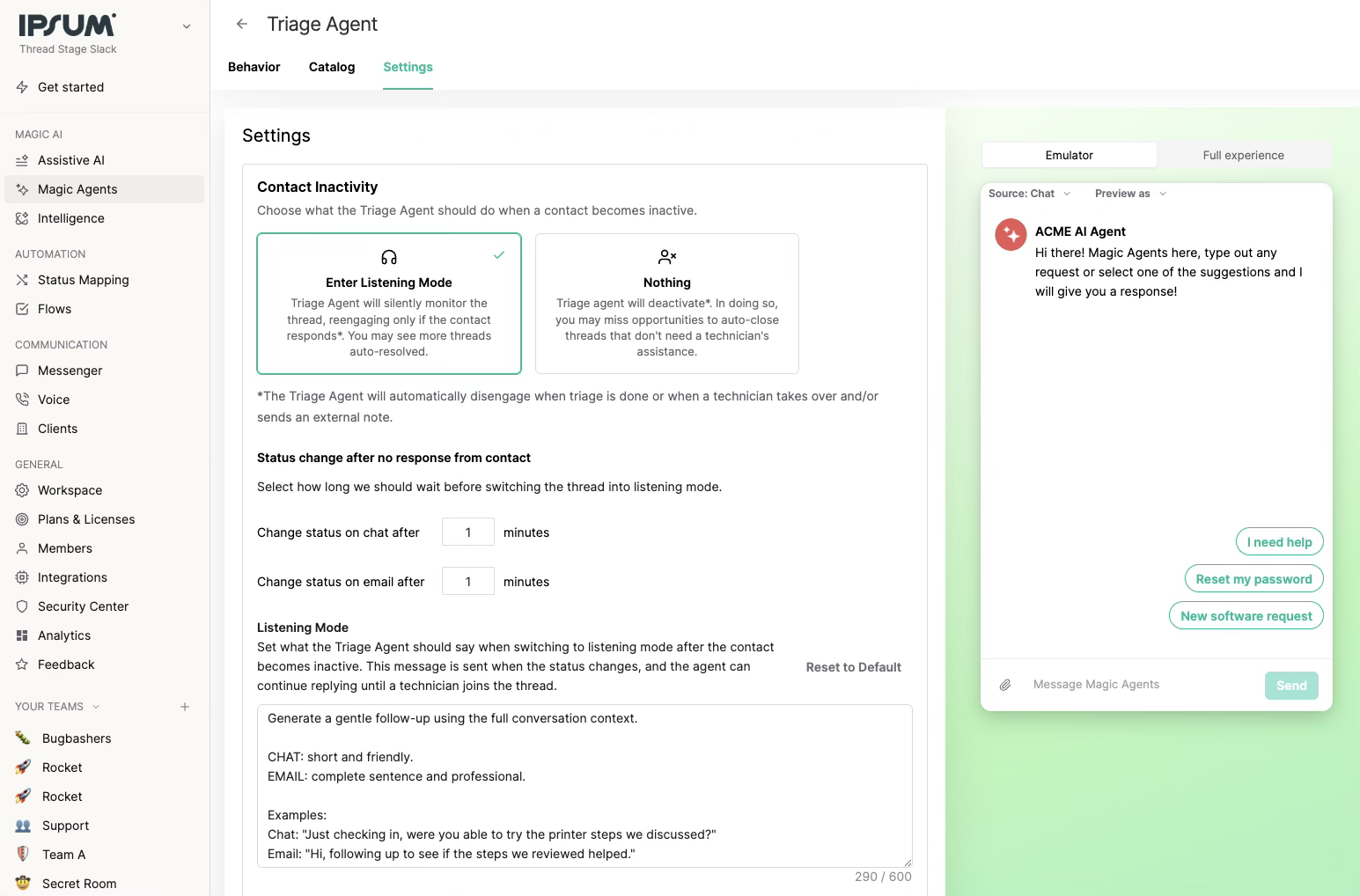Choose the New software request suggestion
Image resolution: width=1360 pixels, height=896 pixels.
[1246, 616]
